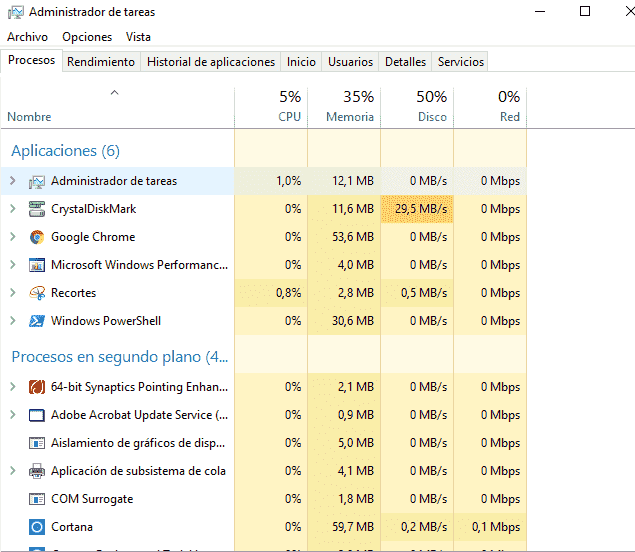Click the printer icon for Aplicación de subsistema
Image resolution: width=635 pixels, height=552 pixels.
pos(37,471)
